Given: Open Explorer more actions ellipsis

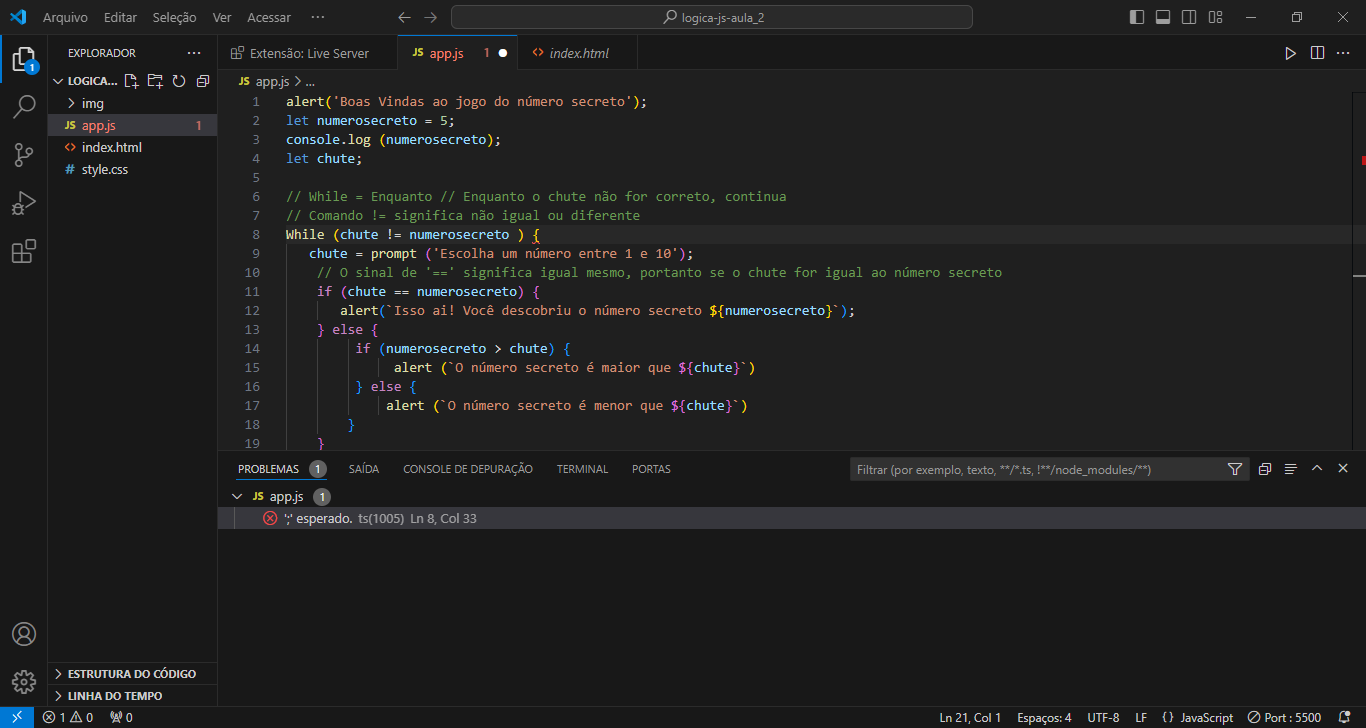Looking at the screenshot, I should click(x=194, y=53).
